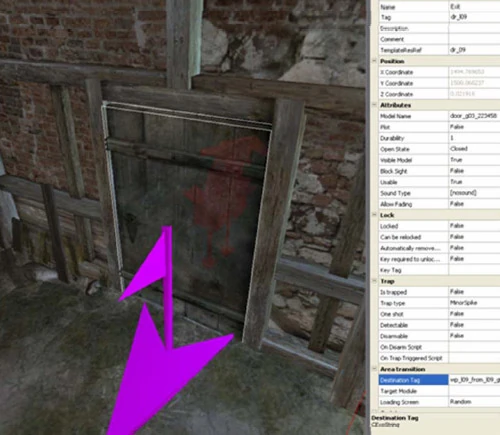
Task: Select the 'Loading Screen' property label
Action: [399, 402]
